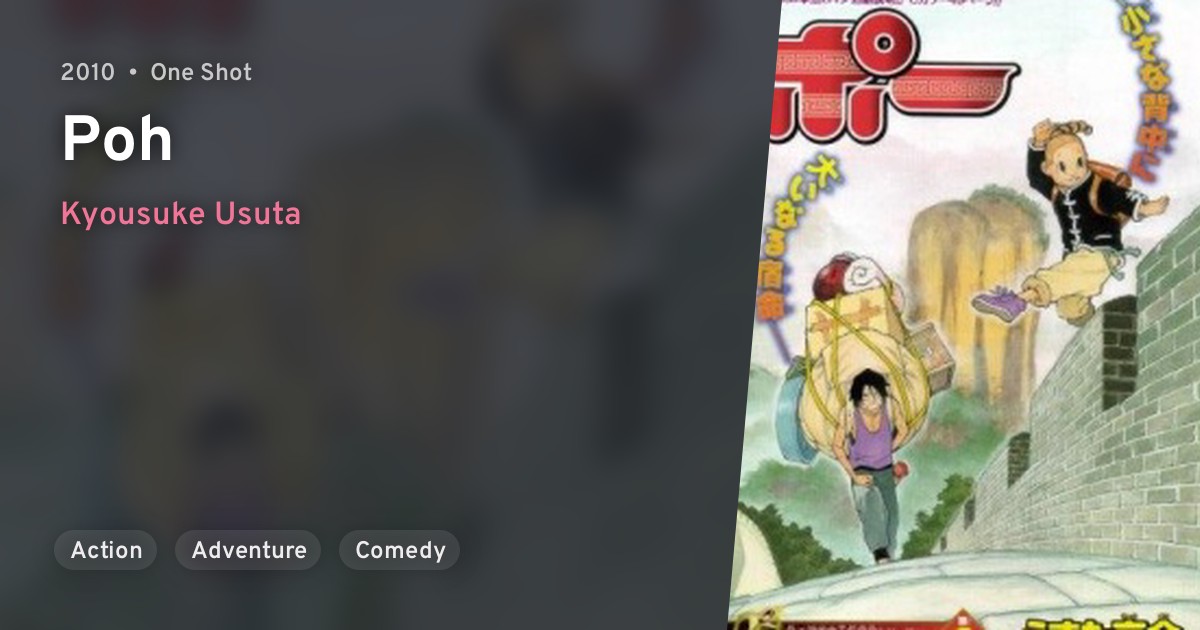This screenshot has width=1200, height=630.
Task: Open the manga cover image
Action: 965,315
